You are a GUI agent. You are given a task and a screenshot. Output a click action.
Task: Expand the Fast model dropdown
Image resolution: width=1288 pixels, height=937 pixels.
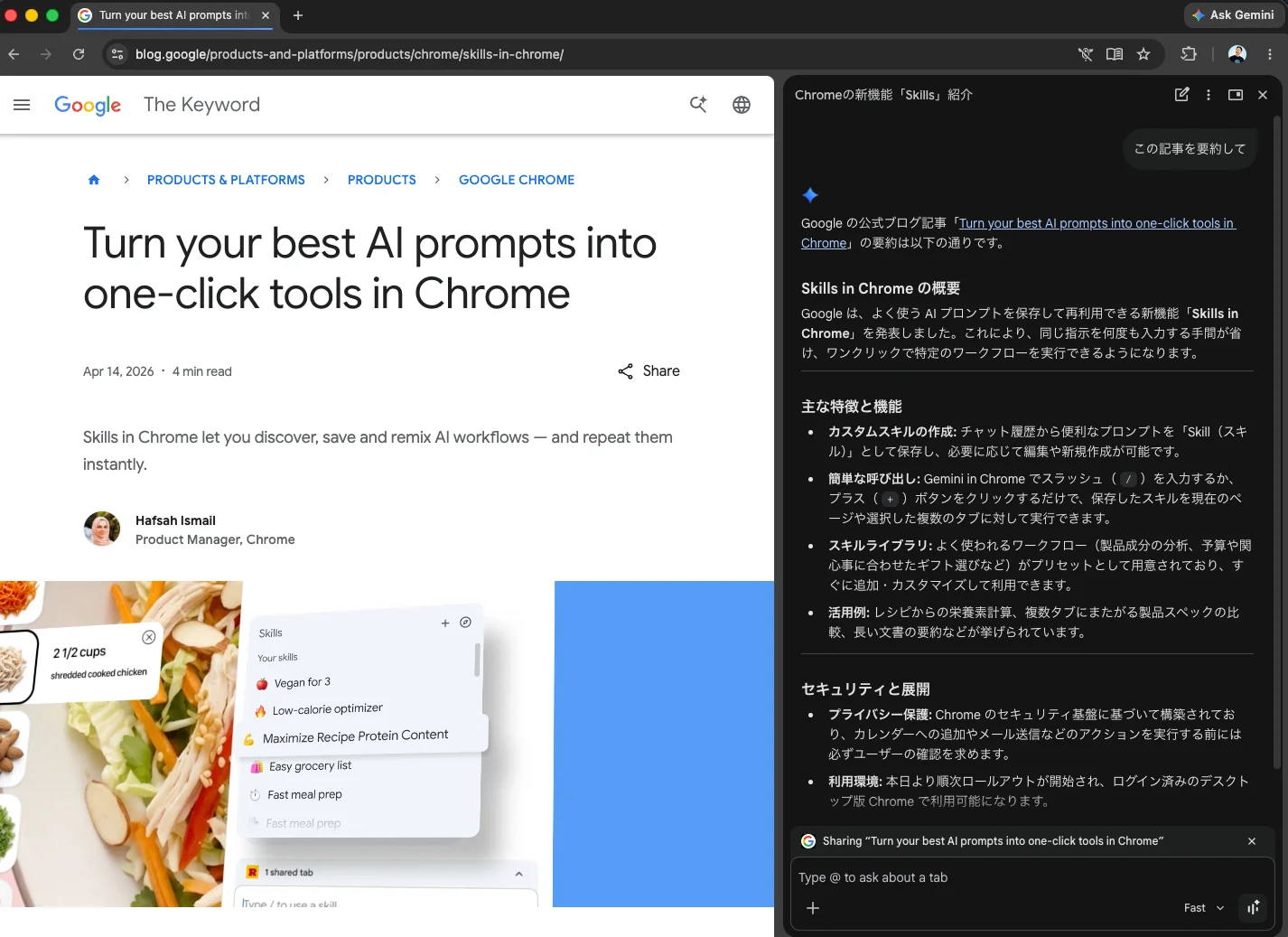tap(1204, 908)
